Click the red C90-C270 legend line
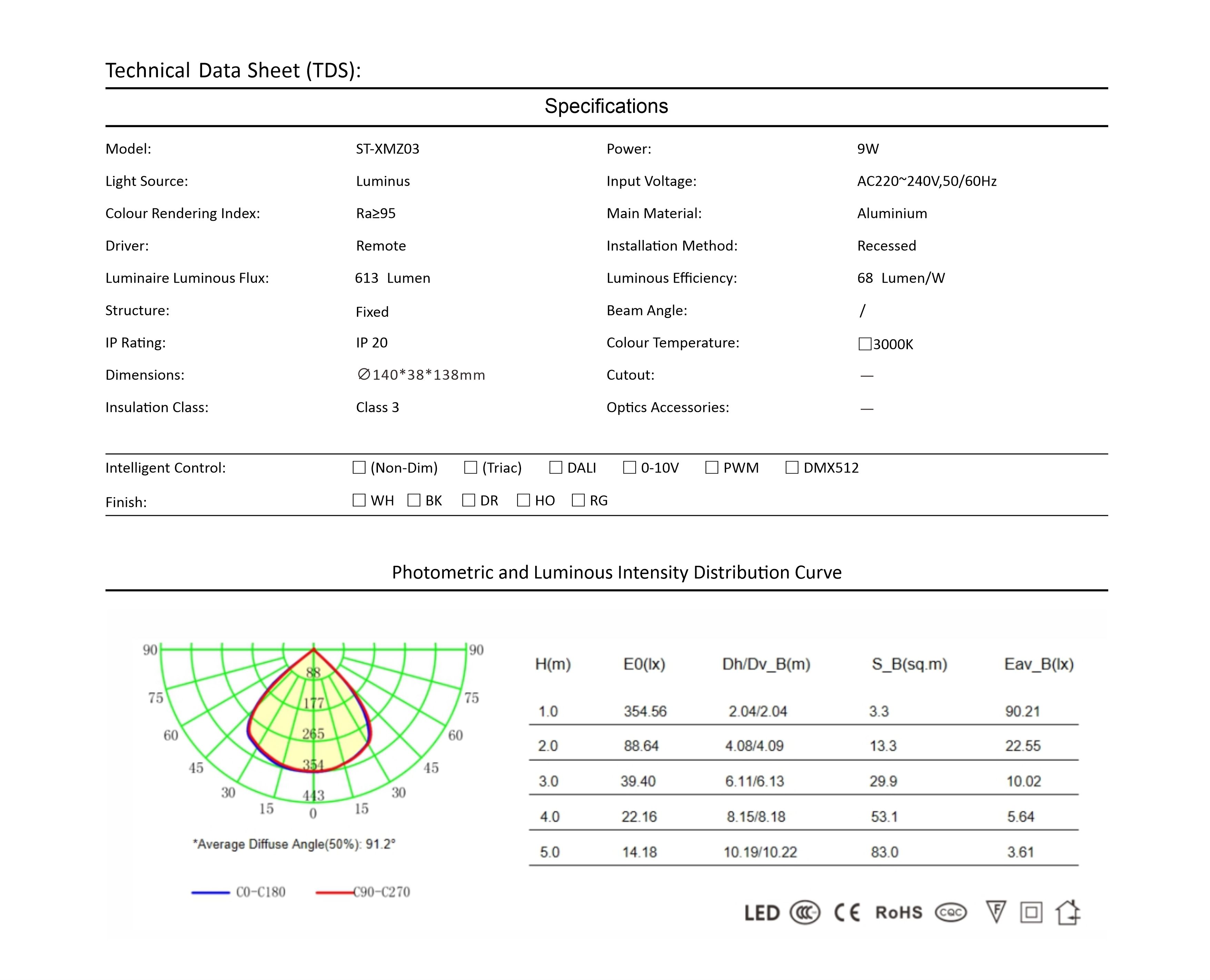The width and height of the screenshot is (1210, 980). (x=335, y=892)
